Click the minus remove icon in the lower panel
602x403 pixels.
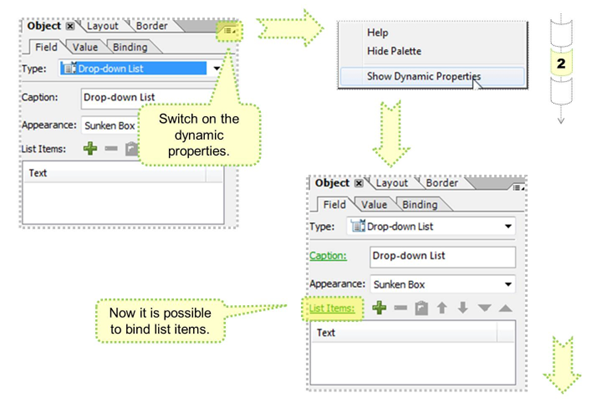(401, 309)
